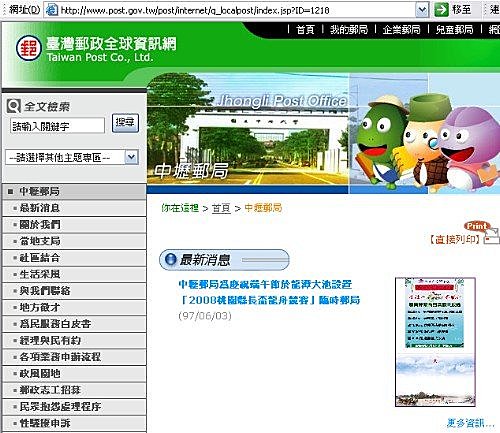Click the address bar URL text

(195, 10)
